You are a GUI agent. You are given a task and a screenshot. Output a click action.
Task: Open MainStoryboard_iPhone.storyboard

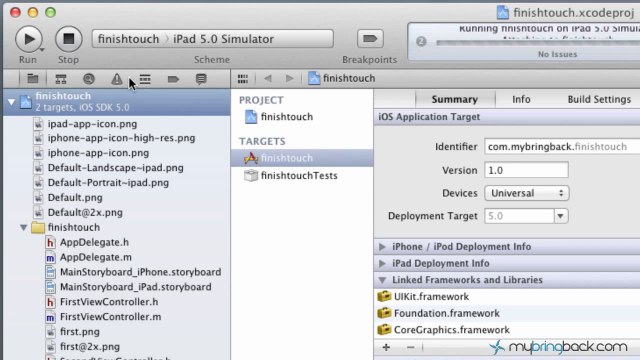140,272
